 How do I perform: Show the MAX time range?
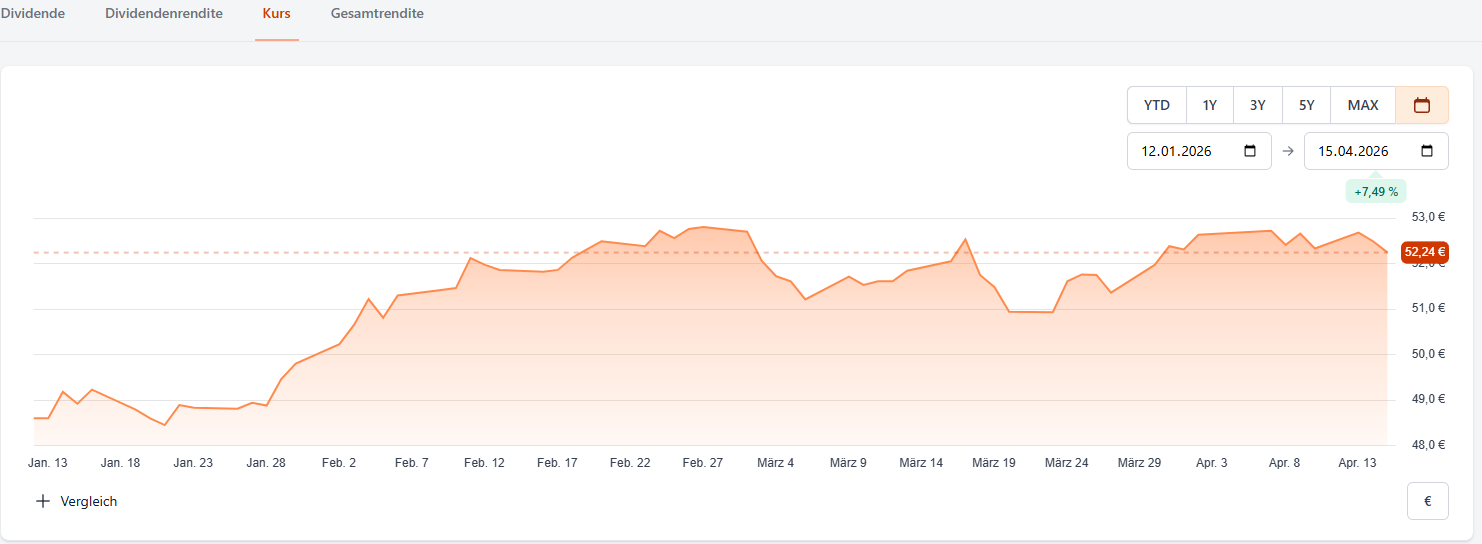(1363, 105)
